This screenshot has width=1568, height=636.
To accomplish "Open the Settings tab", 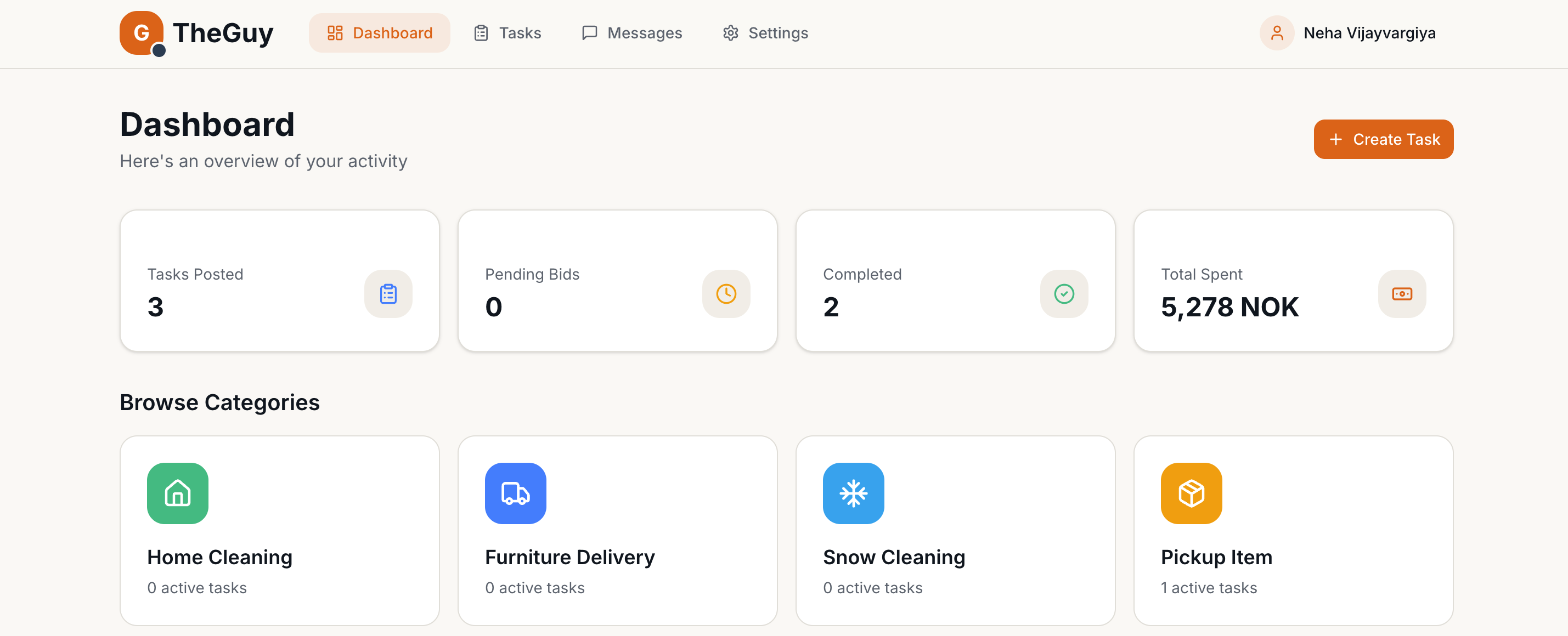I will tap(765, 33).
